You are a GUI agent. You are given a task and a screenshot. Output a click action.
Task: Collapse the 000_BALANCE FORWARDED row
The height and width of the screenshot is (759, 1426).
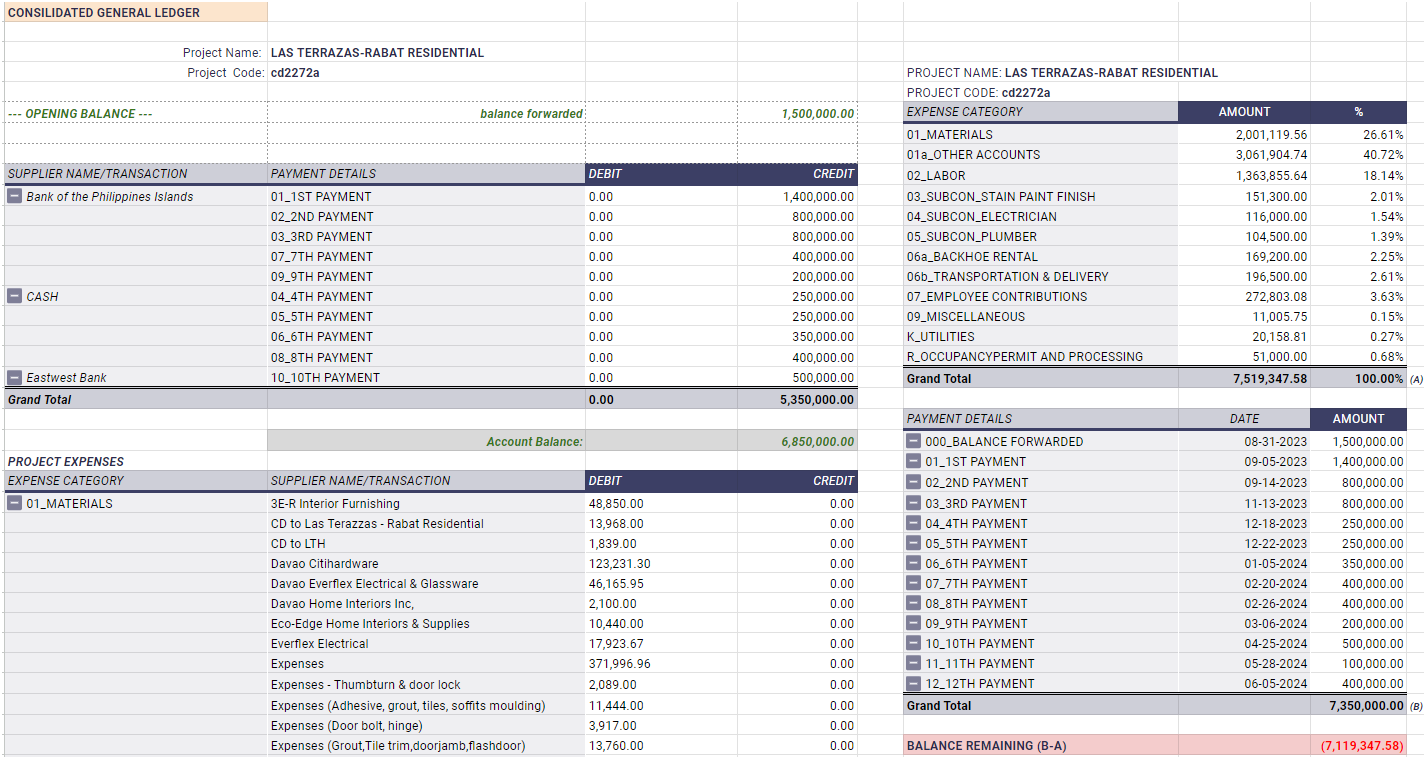914,441
